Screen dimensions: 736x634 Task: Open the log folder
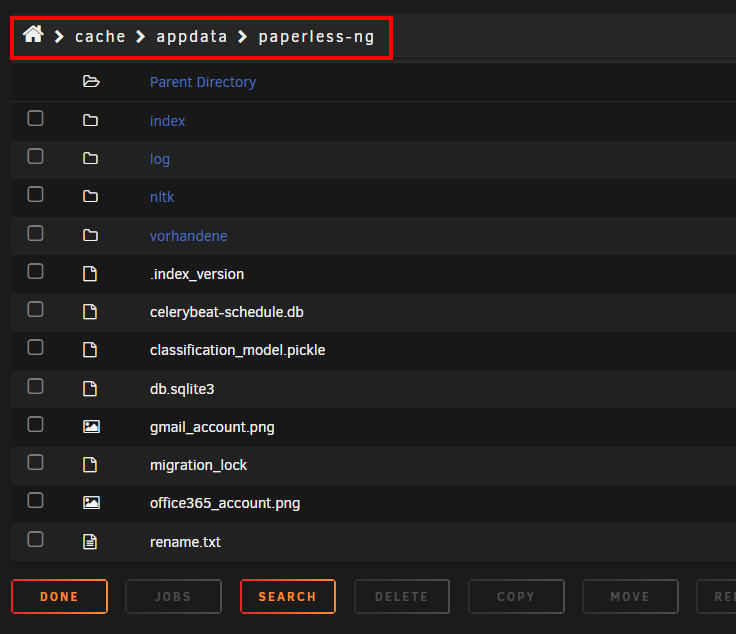[160, 159]
